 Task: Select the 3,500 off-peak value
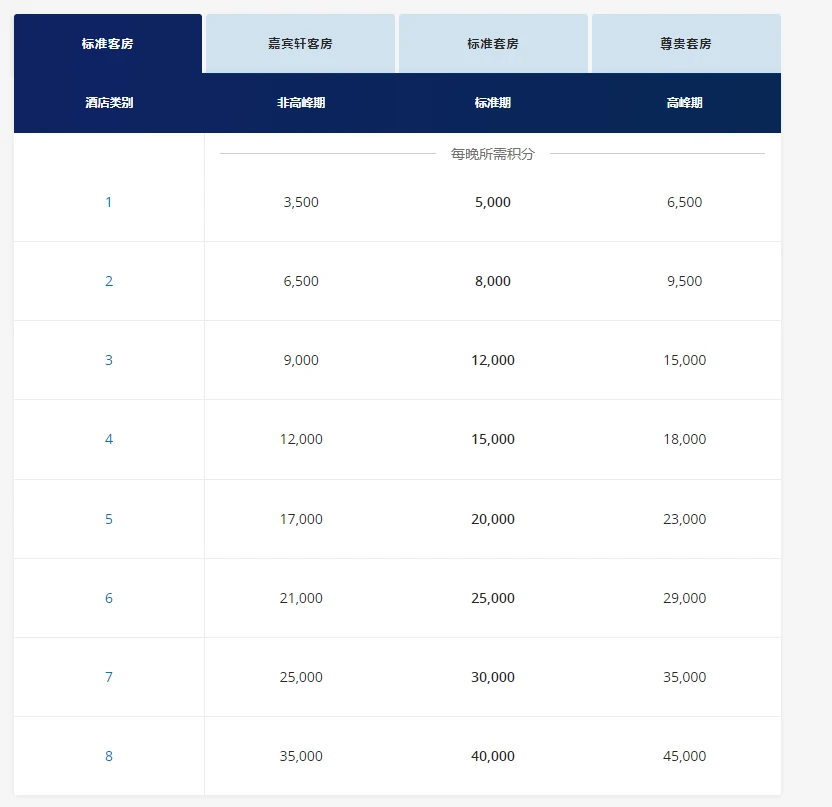pos(301,202)
